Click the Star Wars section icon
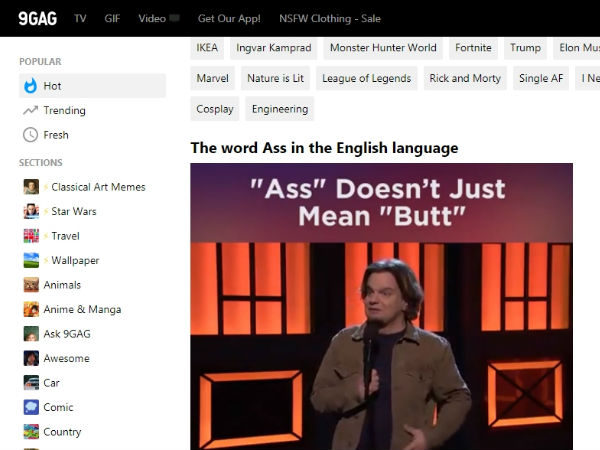600x450 pixels. click(x=31, y=211)
